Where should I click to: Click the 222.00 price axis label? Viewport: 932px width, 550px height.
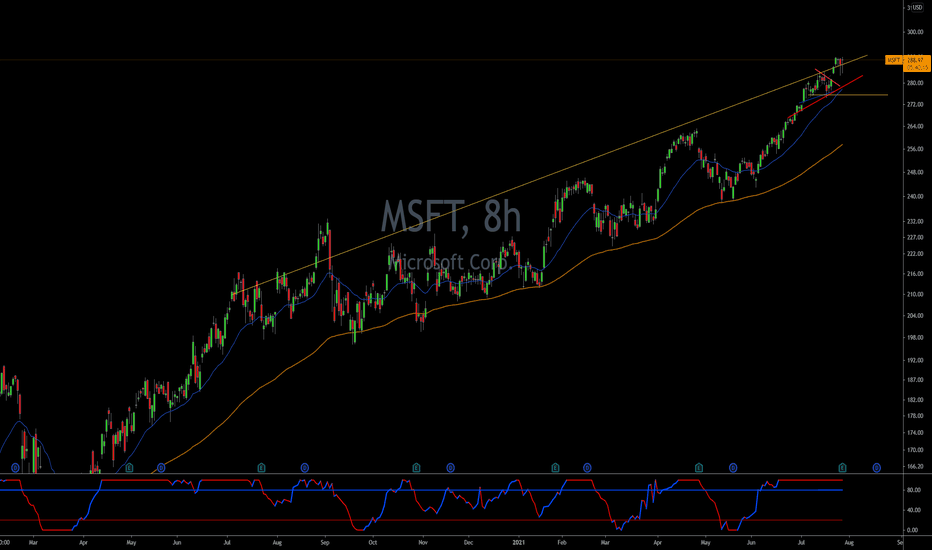(915, 254)
